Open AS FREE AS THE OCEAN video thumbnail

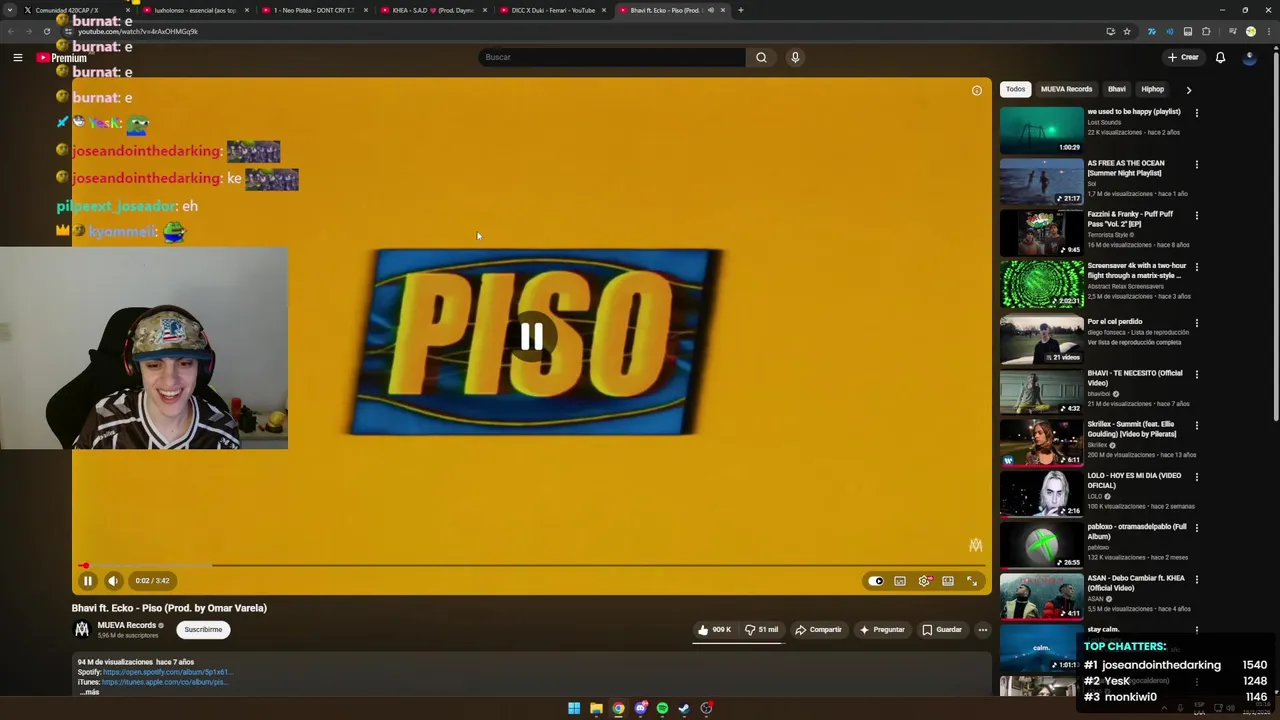(x=1041, y=180)
